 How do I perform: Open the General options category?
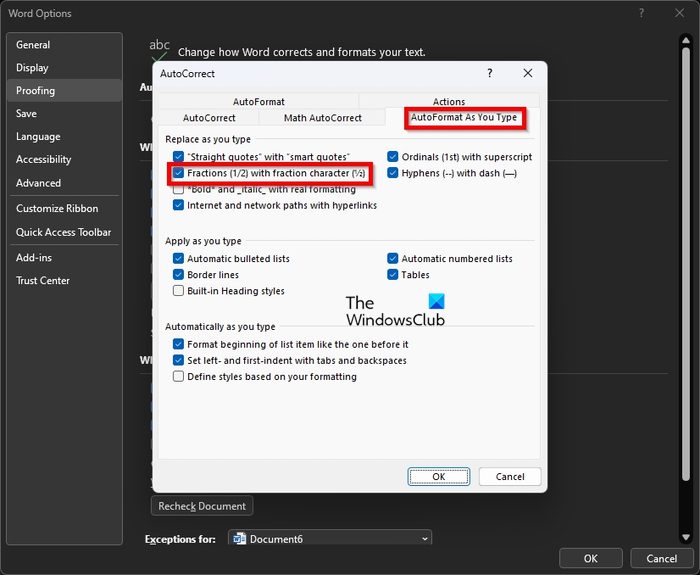click(x=64, y=45)
